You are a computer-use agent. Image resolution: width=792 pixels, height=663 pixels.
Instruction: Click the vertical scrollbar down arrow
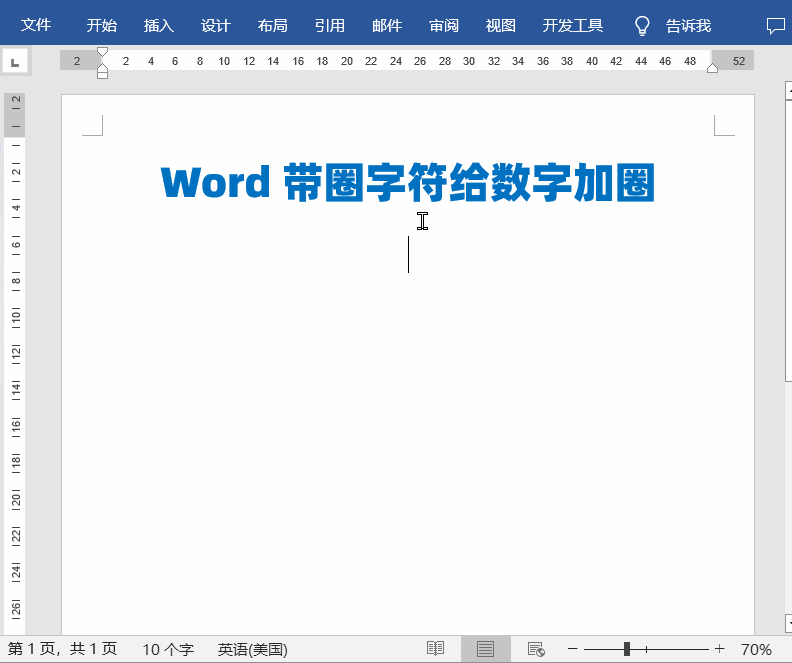click(788, 623)
